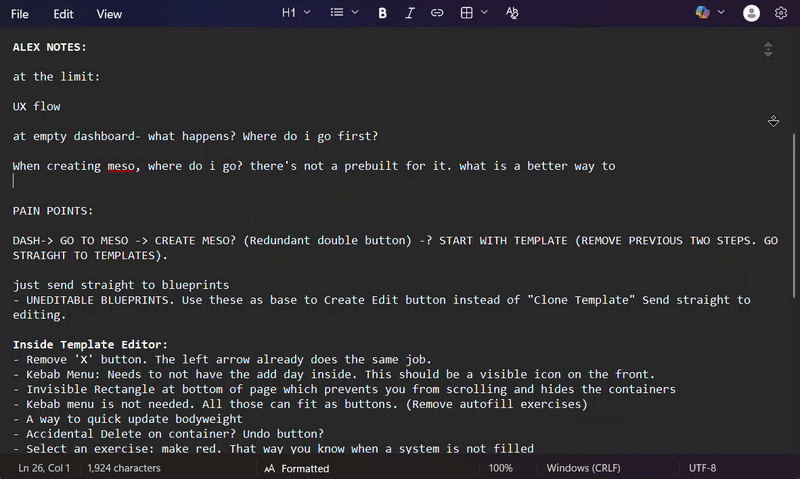The width and height of the screenshot is (800, 479).
Task: Insert a hyperlink with the link icon
Action: 437,13
